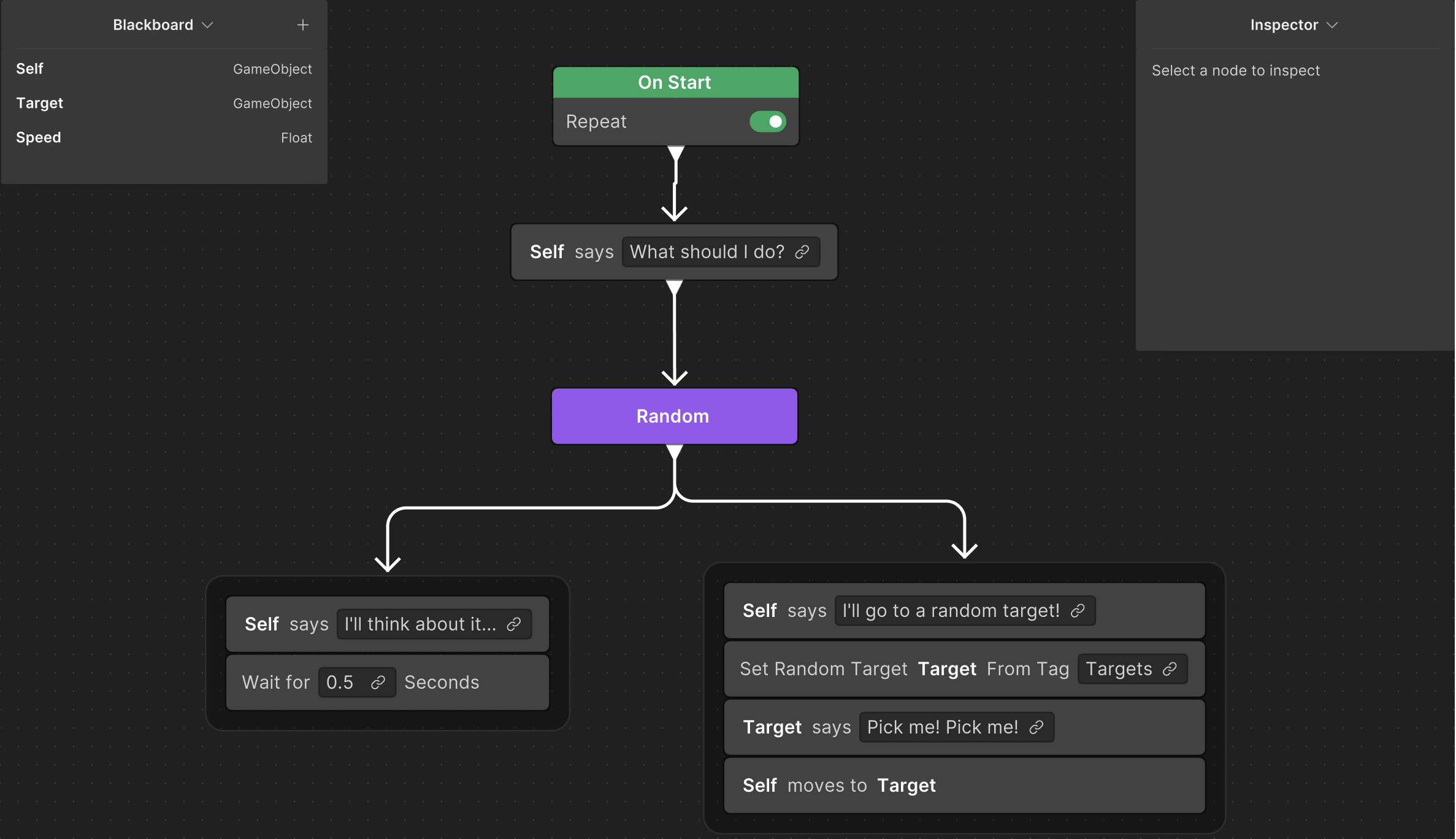This screenshot has height=839, width=1456.
Task: Disable the Repeat toggle on the On Start node
Action: coord(768,121)
